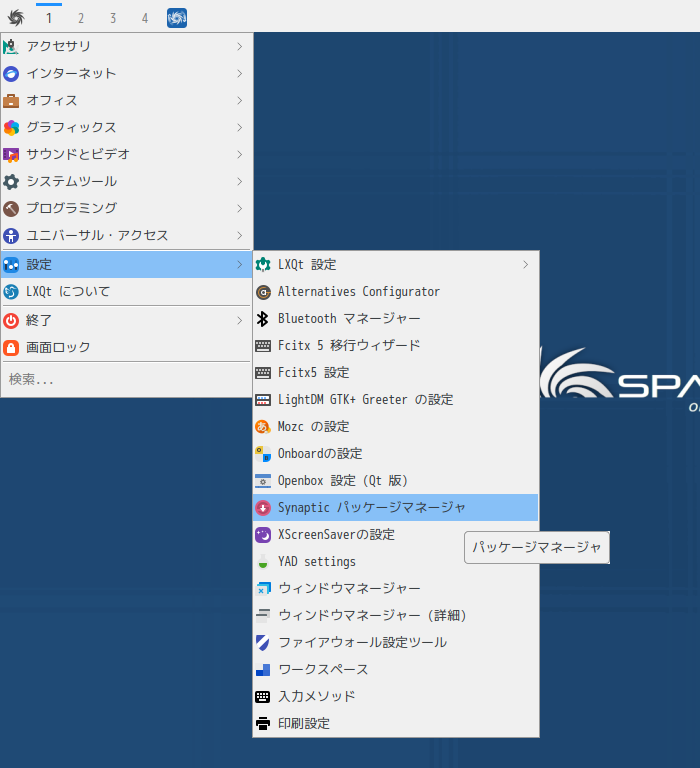Expand the プログラミング submenu arrow
700x768 pixels.
(240, 208)
